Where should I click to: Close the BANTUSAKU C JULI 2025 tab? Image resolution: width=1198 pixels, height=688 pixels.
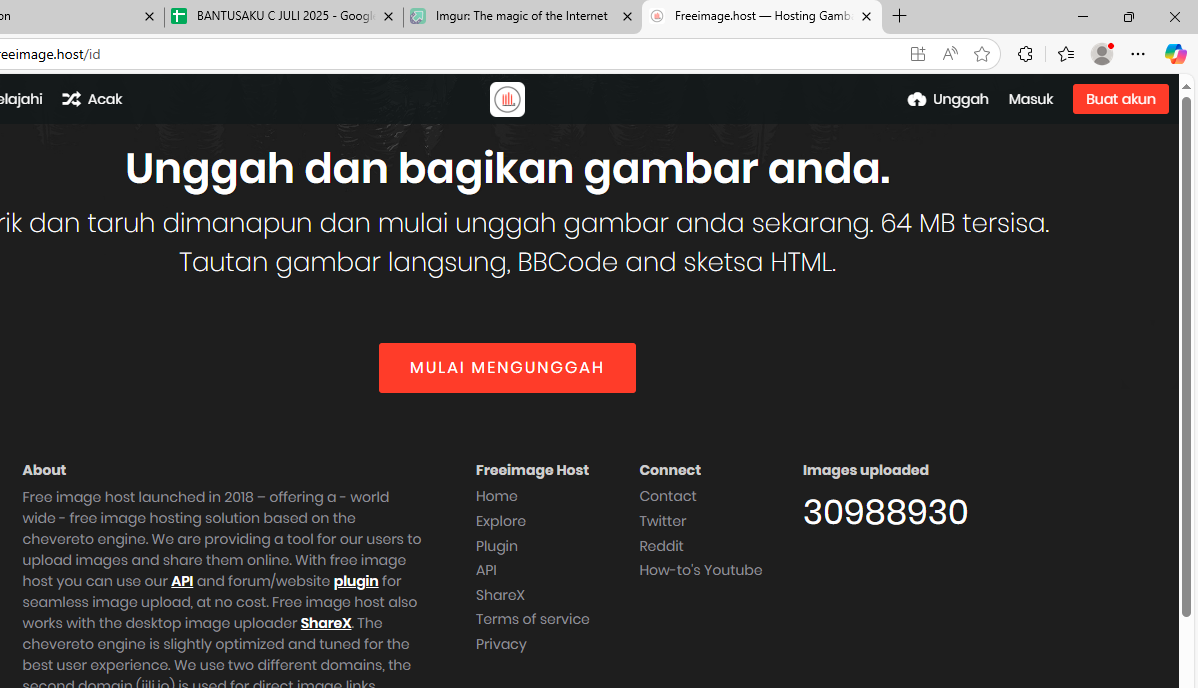coord(388,16)
